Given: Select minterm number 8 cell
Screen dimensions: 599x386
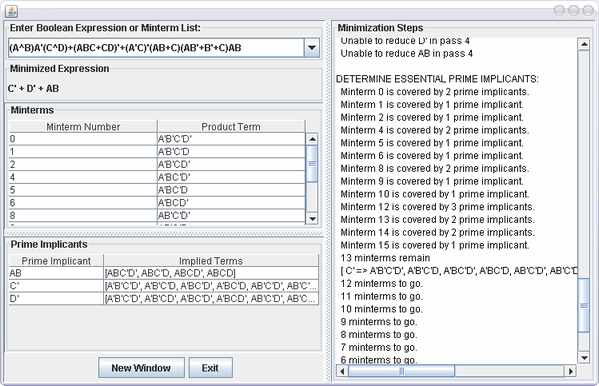Looking at the screenshot, I should coord(83,216).
